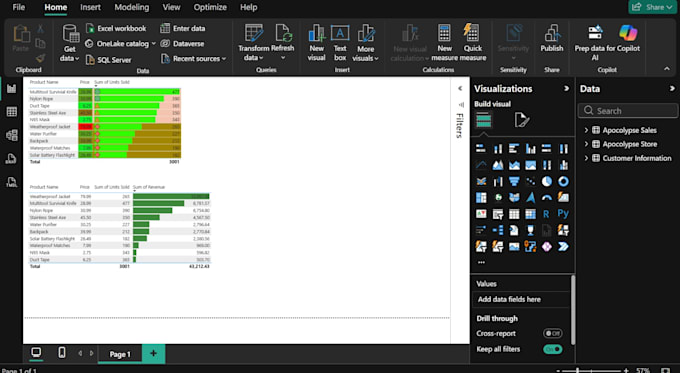This screenshot has height=373, width=680.
Task: Open Transform data dropdown
Action: (x=253, y=43)
